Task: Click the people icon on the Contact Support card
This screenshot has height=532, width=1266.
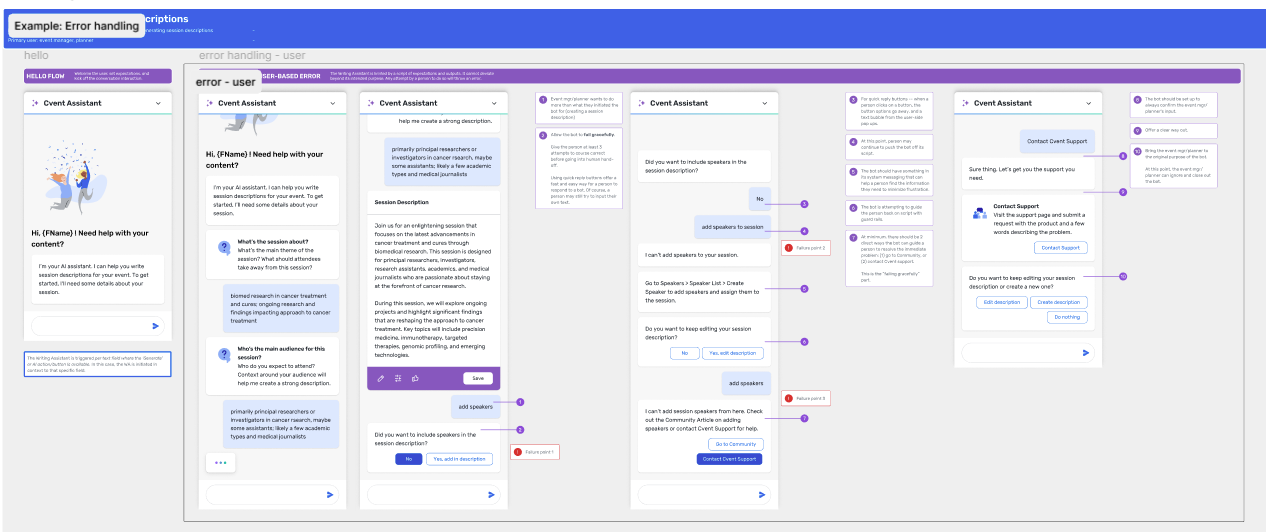Action: pos(979,212)
